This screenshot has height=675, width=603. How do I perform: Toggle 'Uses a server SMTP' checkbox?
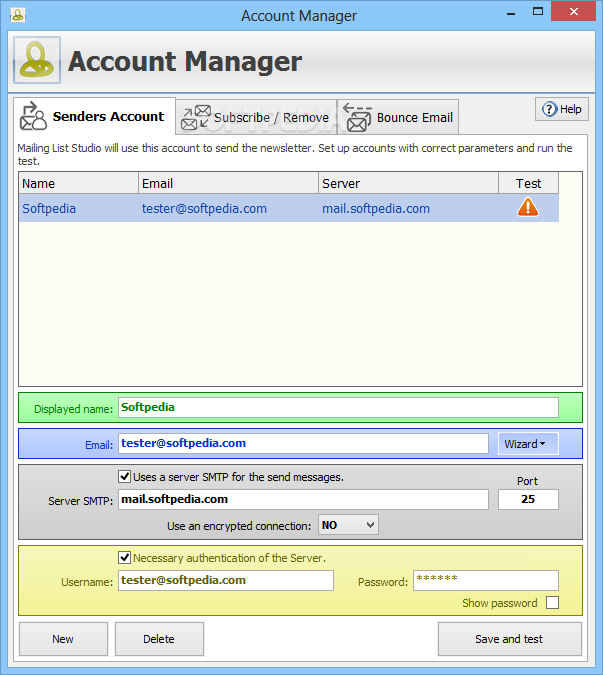124,477
